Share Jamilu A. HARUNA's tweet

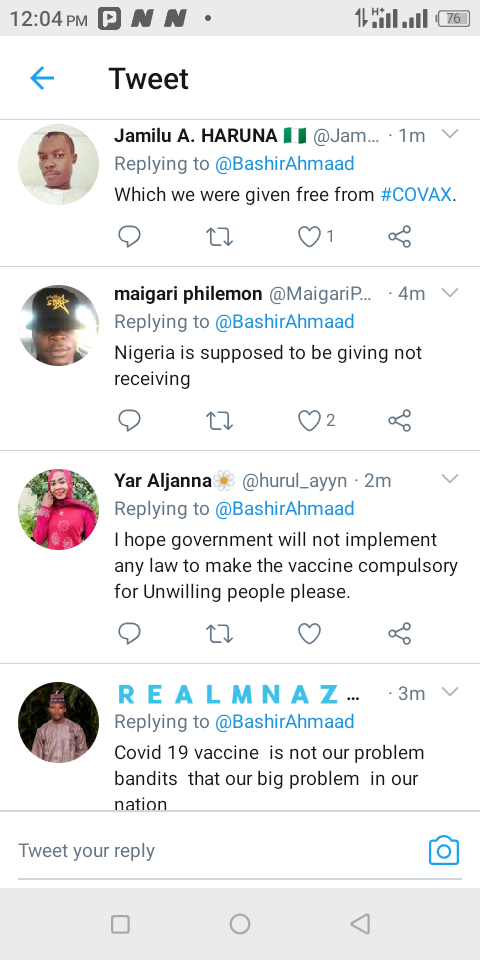click(400, 236)
